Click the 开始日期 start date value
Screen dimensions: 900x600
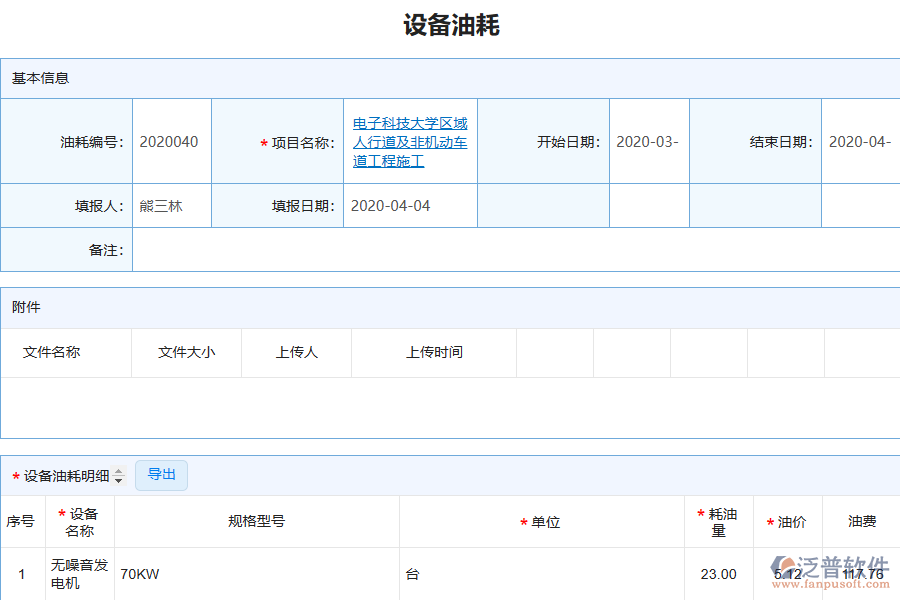(x=649, y=141)
